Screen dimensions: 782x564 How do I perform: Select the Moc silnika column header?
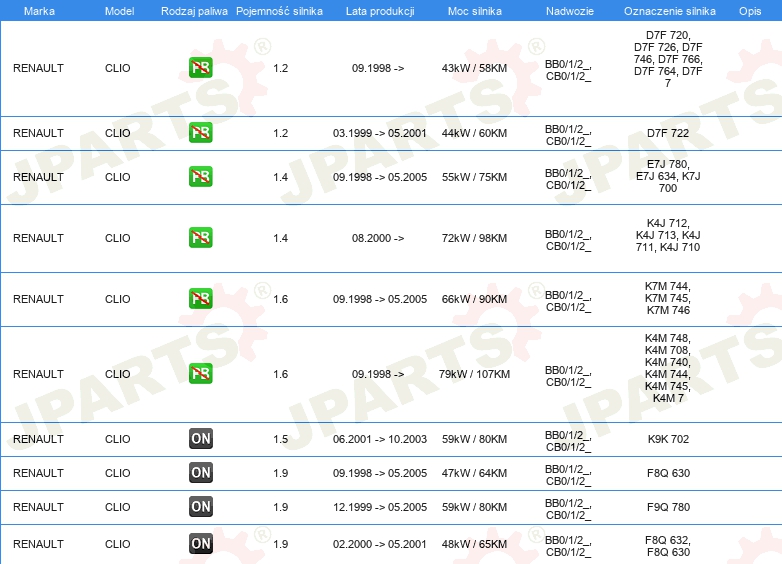pos(475,11)
